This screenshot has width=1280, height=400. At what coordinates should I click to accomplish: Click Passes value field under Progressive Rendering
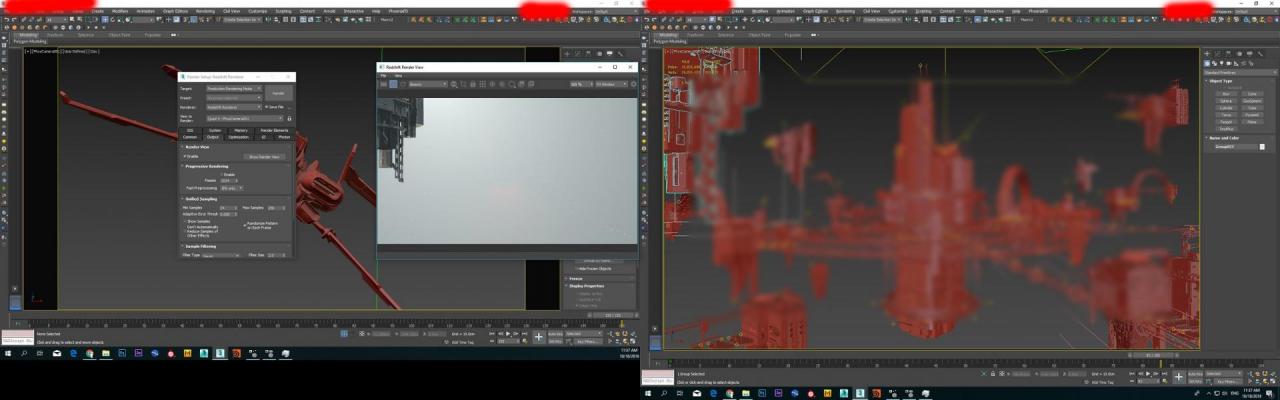(229, 180)
